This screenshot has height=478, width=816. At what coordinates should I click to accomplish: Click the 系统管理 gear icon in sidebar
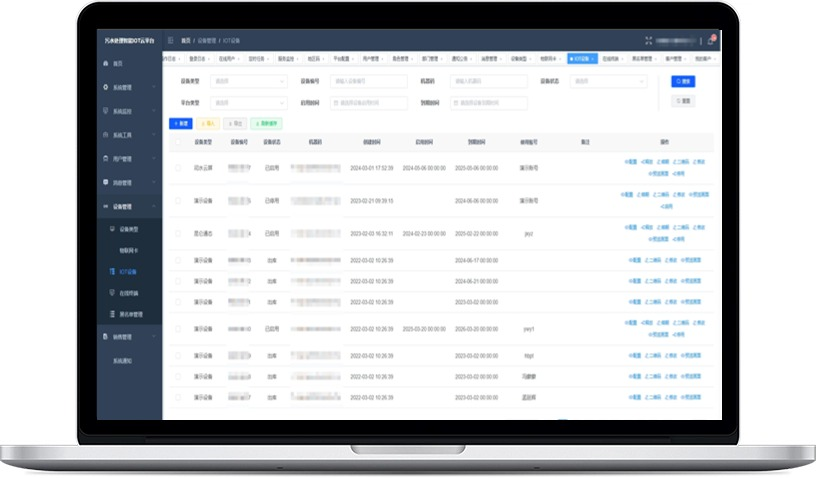(x=106, y=87)
